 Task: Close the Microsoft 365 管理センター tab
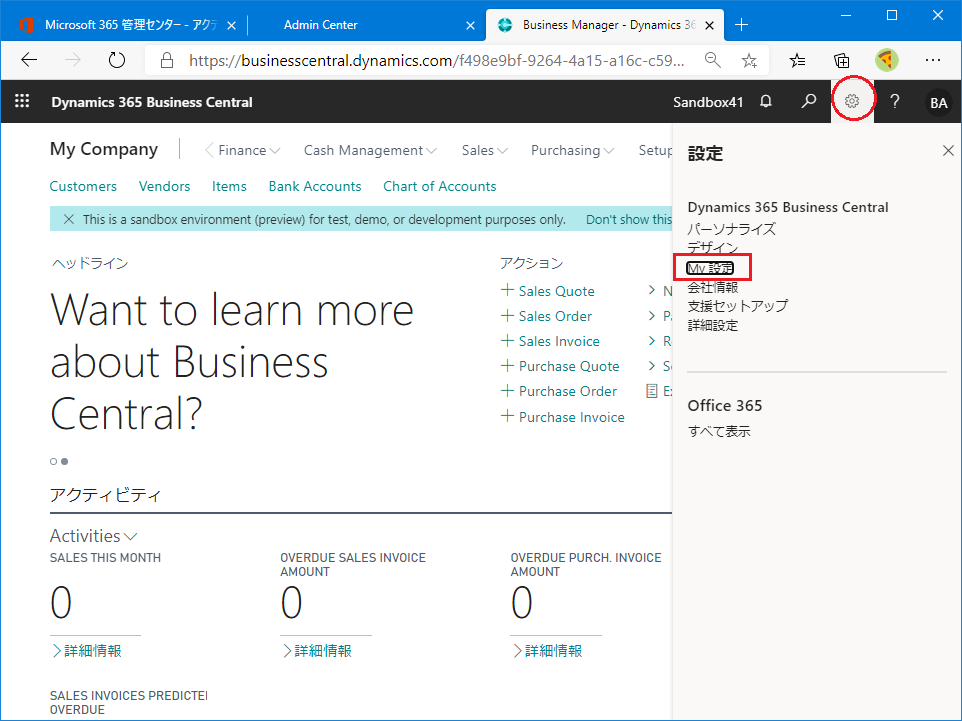tap(231, 25)
